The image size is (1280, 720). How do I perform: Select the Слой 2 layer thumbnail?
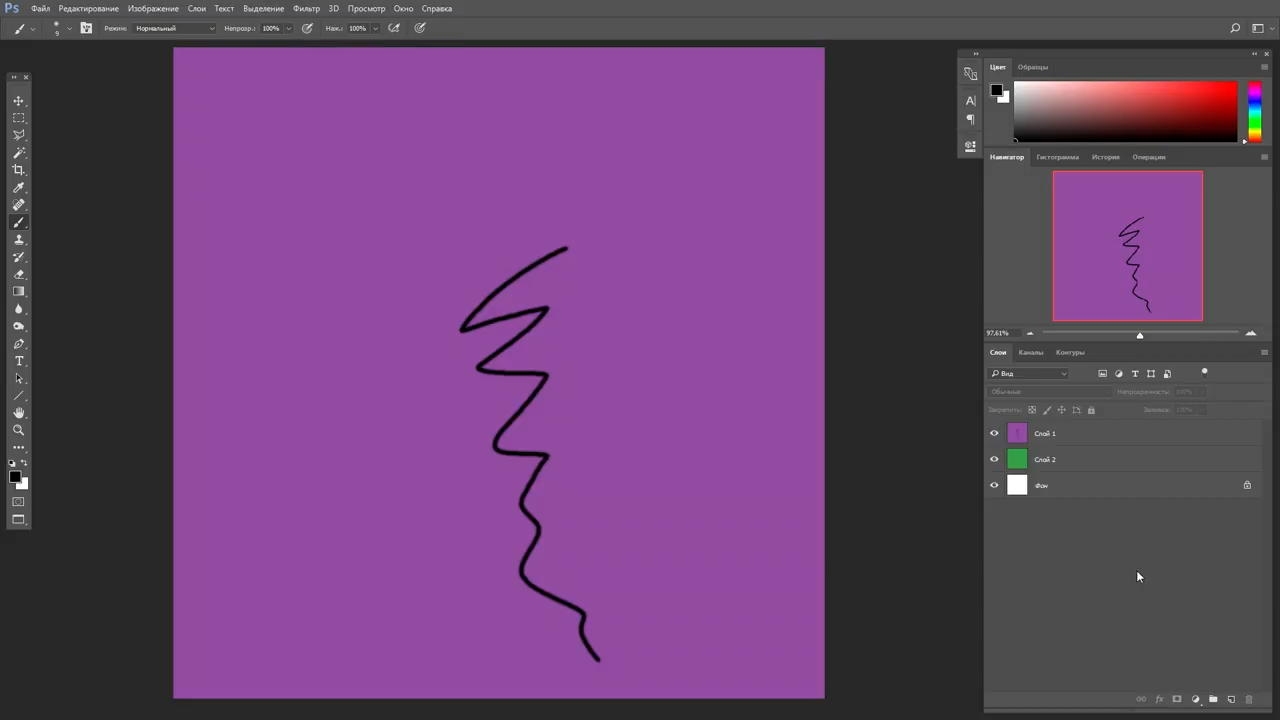1017,459
